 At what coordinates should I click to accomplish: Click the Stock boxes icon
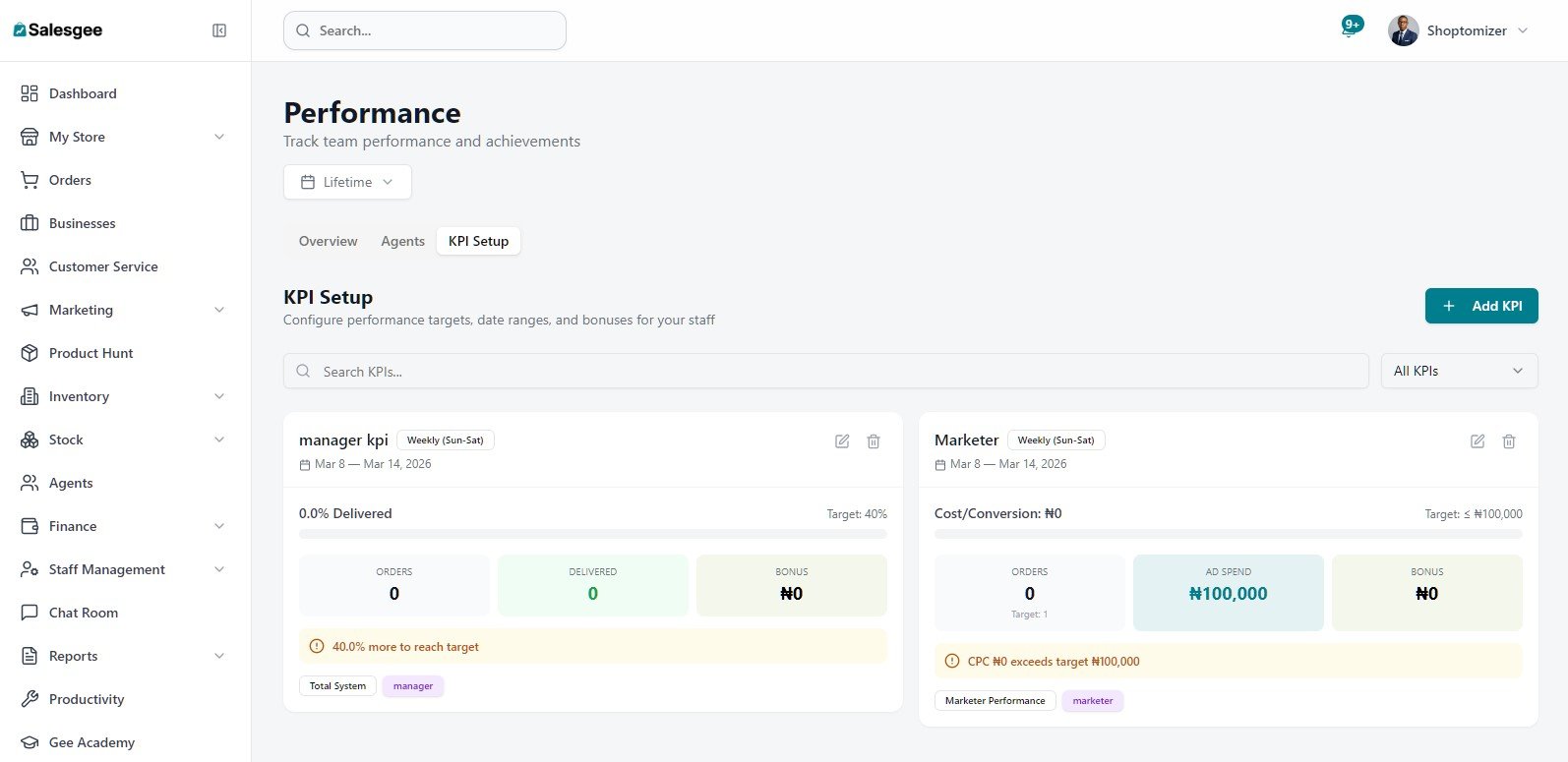30,440
